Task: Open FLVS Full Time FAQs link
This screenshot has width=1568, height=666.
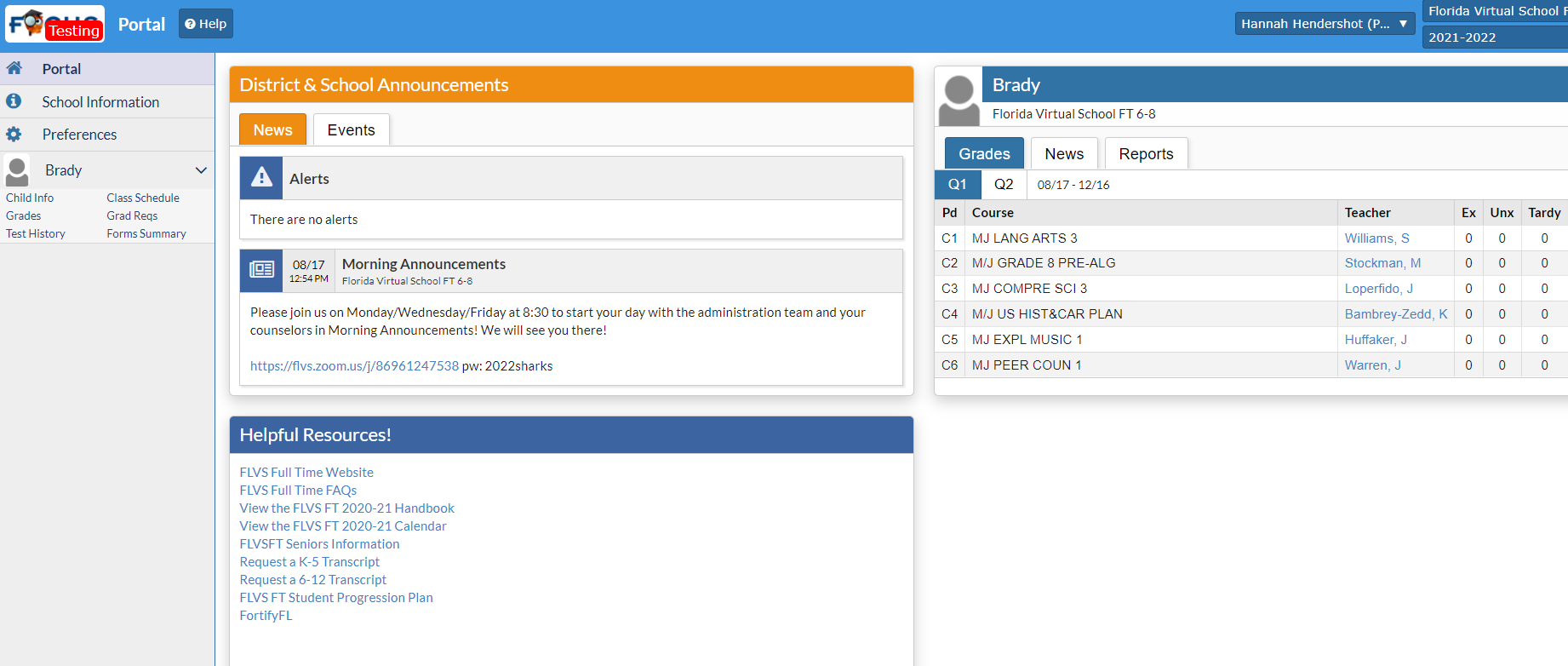Action: tap(298, 490)
